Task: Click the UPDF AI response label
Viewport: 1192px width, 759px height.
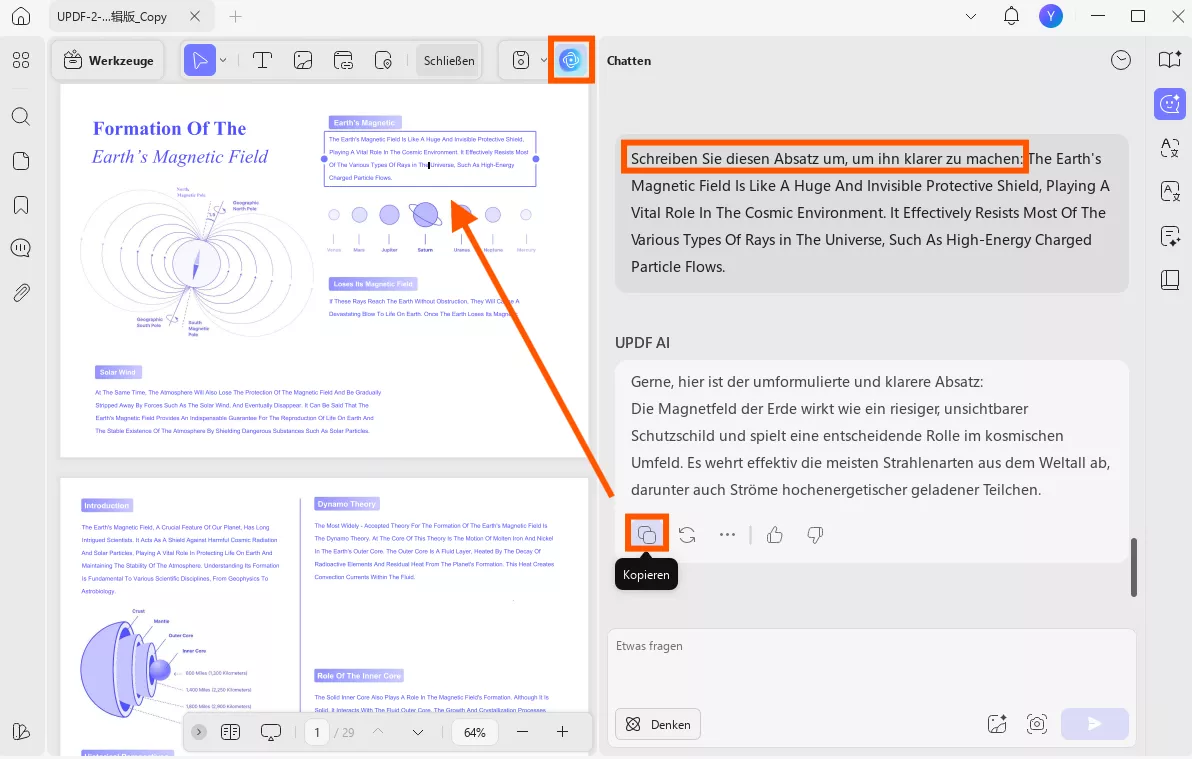Action: [x=642, y=342]
